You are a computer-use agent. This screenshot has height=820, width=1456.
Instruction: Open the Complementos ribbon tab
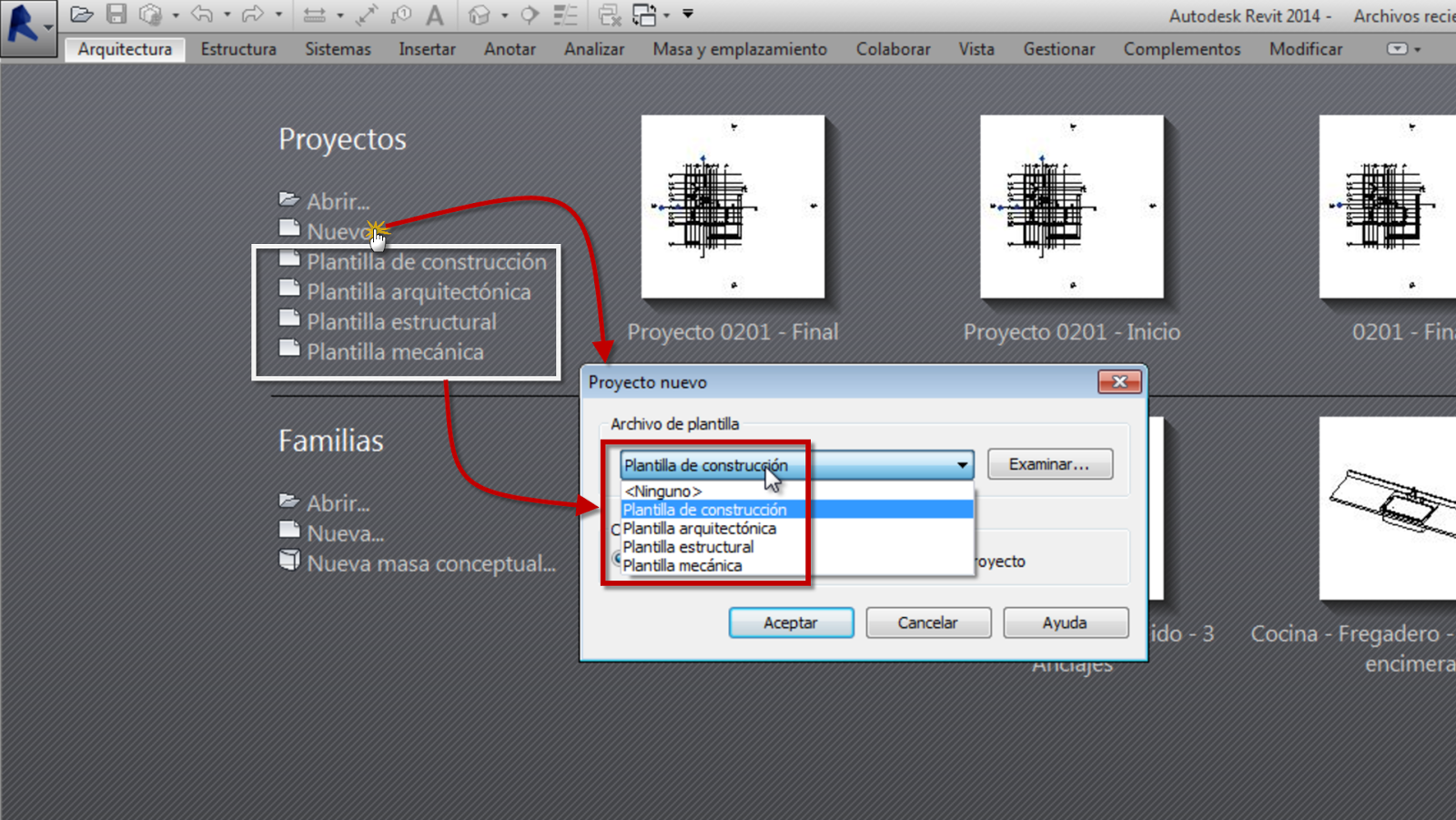1182,49
